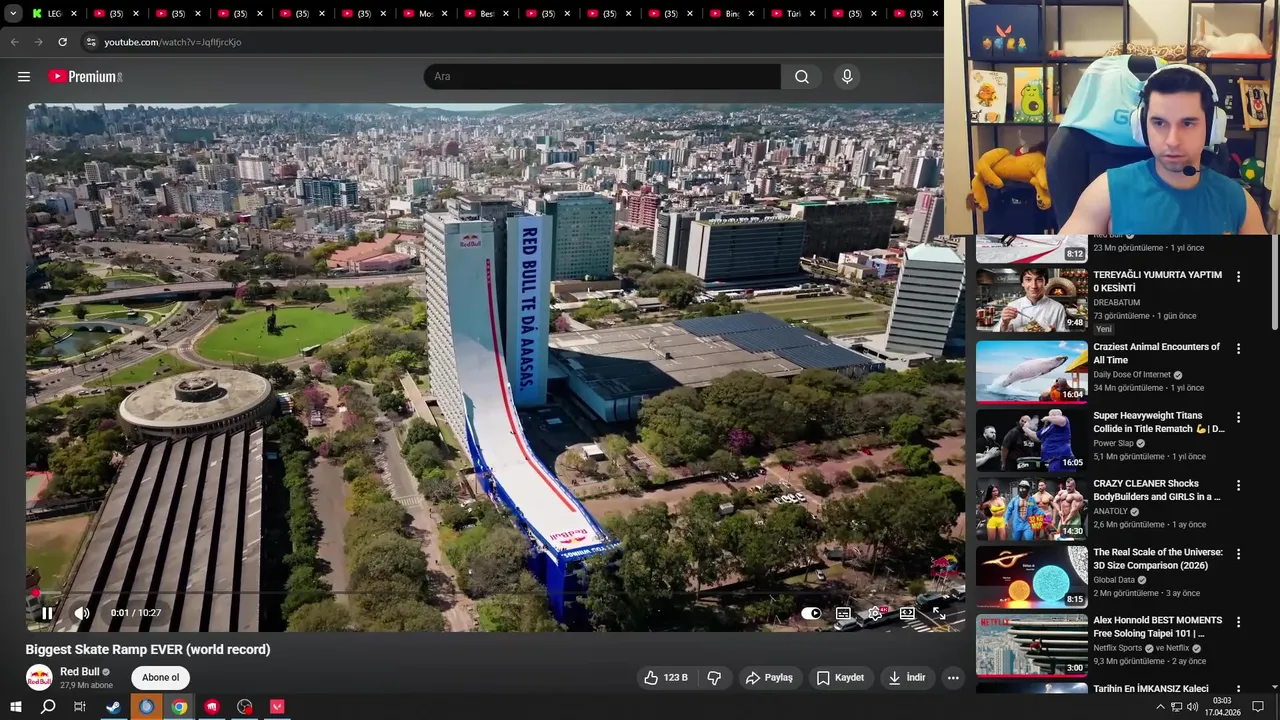Subscribe using the 'Abone ol' button
Image resolution: width=1280 pixels, height=720 pixels.
[160, 678]
